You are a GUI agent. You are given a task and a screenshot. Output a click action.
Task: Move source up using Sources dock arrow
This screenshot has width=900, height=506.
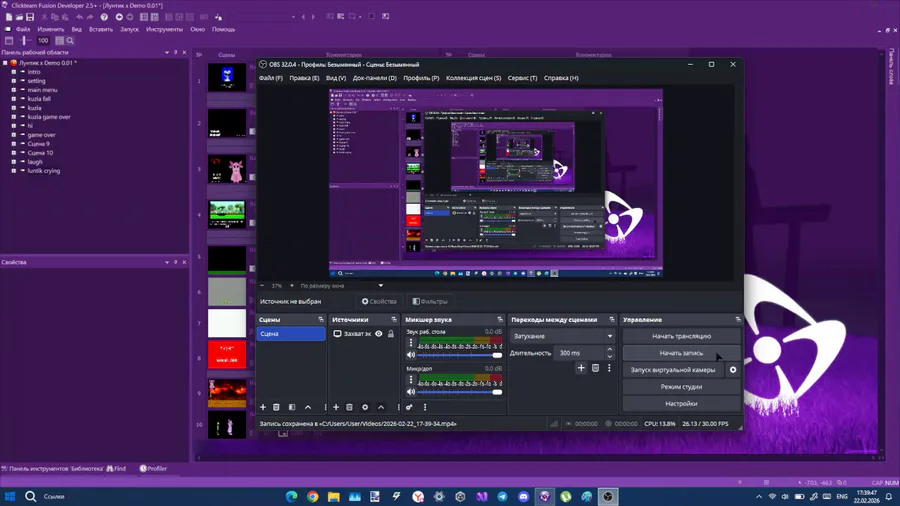tap(381, 407)
